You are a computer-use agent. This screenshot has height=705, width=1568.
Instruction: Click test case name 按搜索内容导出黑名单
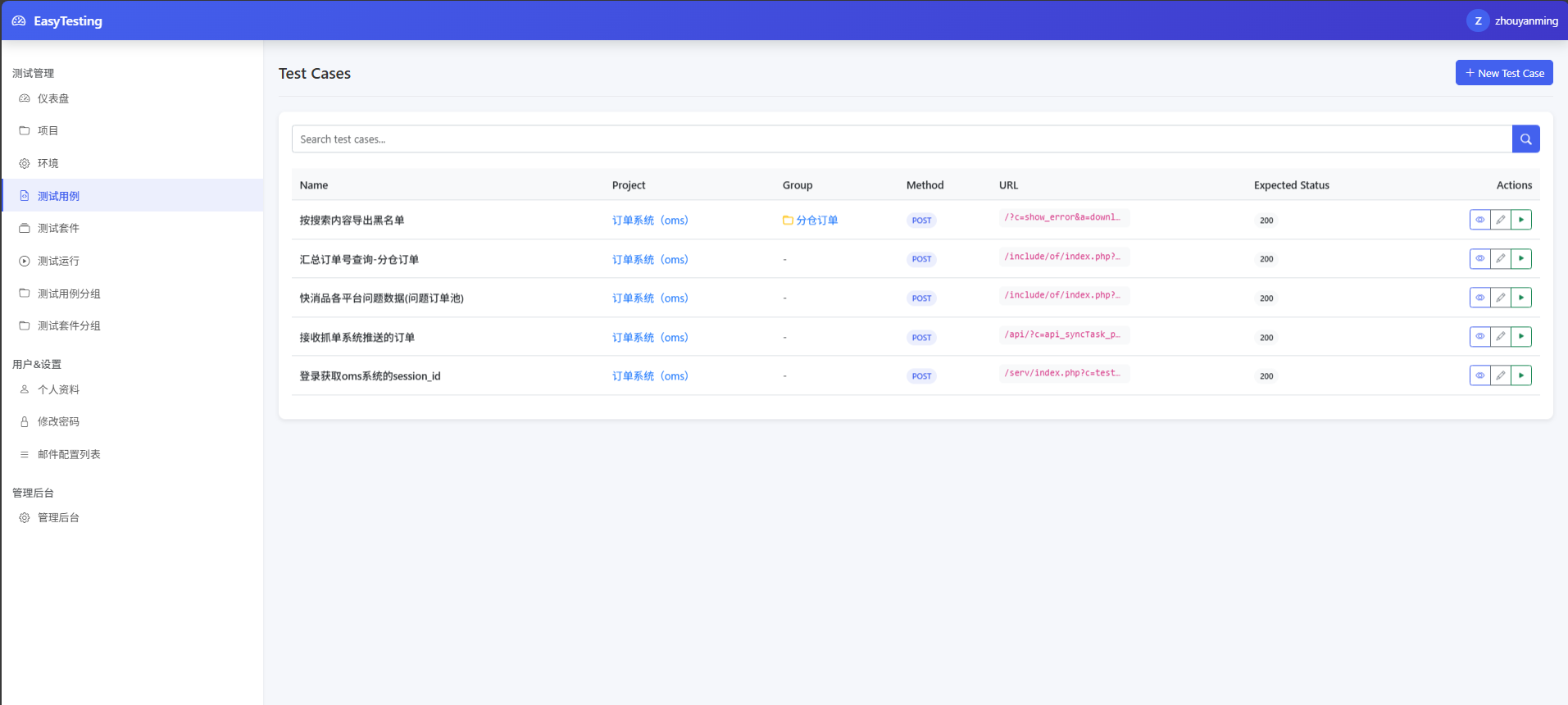(352, 220)
